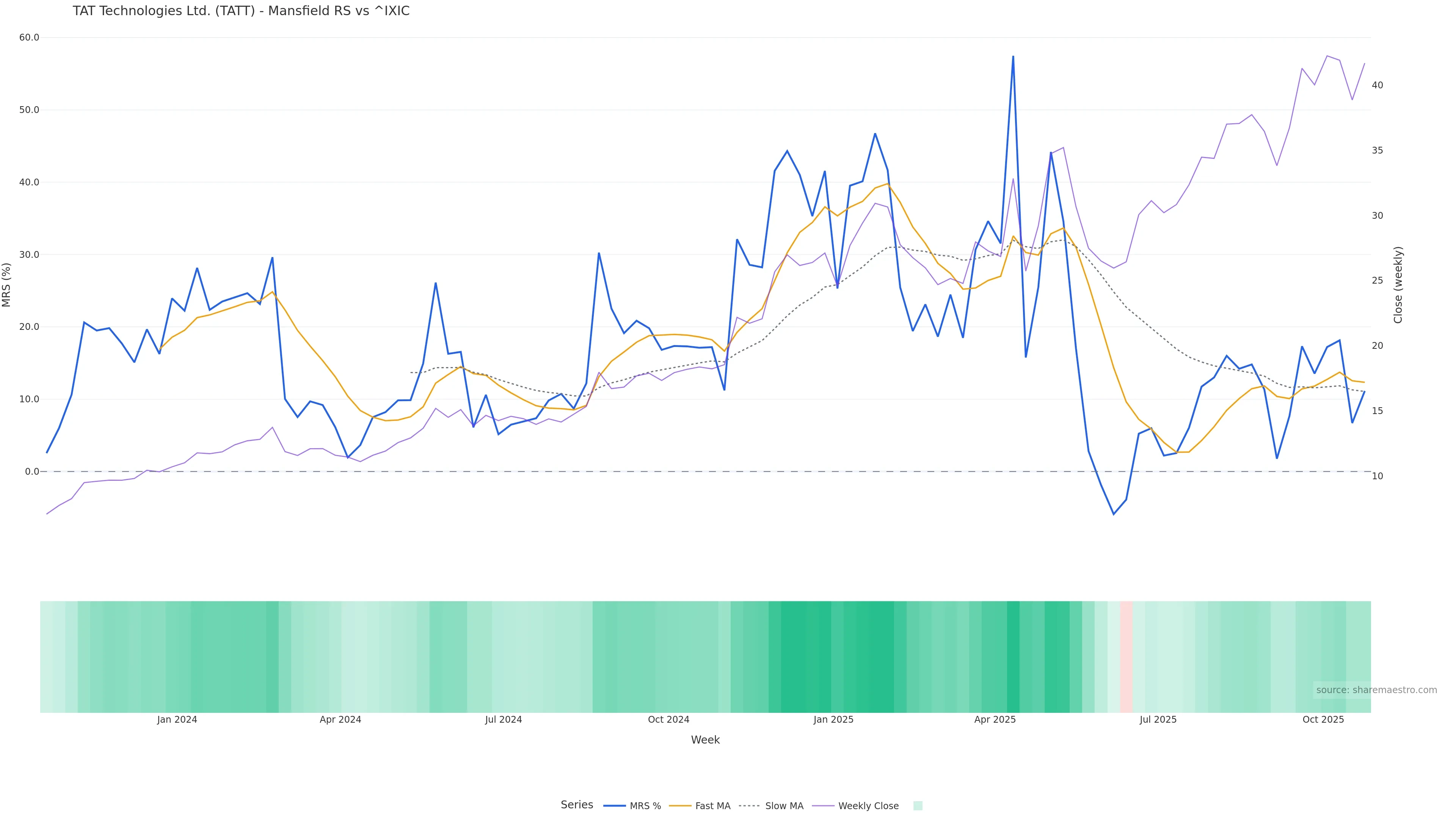Click the pink cell in the heatmap strip

click(x=1126, y=656)
